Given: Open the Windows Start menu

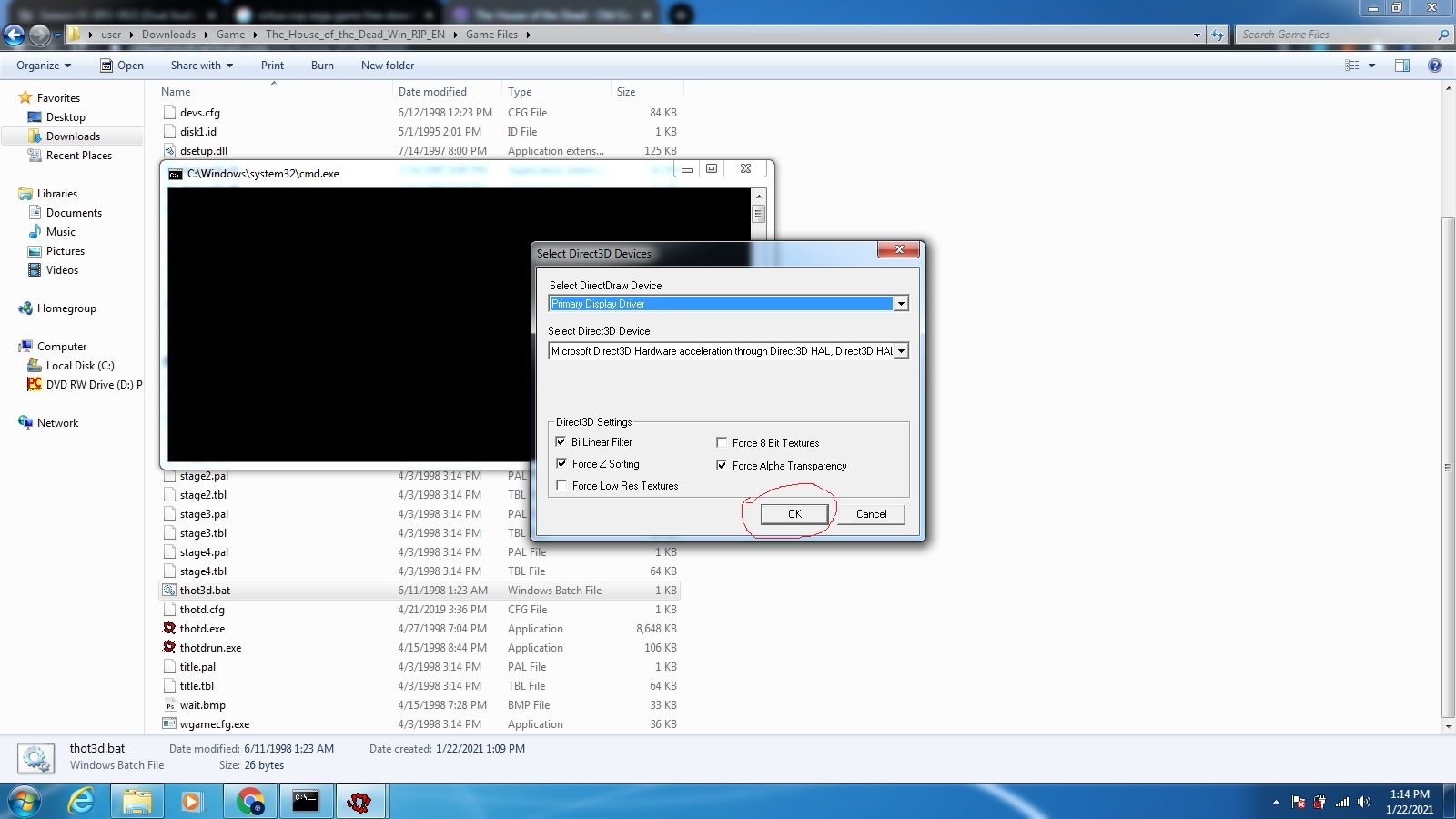Looking at the screenshot, I should [x=25, y=801].
